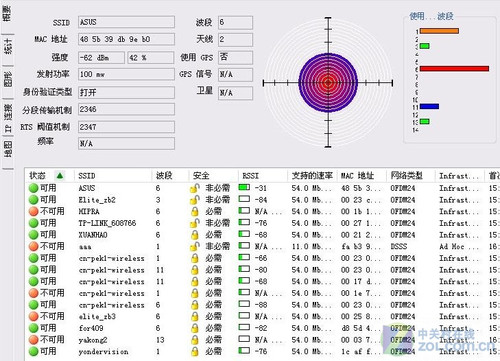Click the red status icon for elite_zb3
Image resolution: width=500 pixels, height=361 pixels.
(x=33, y=316)
